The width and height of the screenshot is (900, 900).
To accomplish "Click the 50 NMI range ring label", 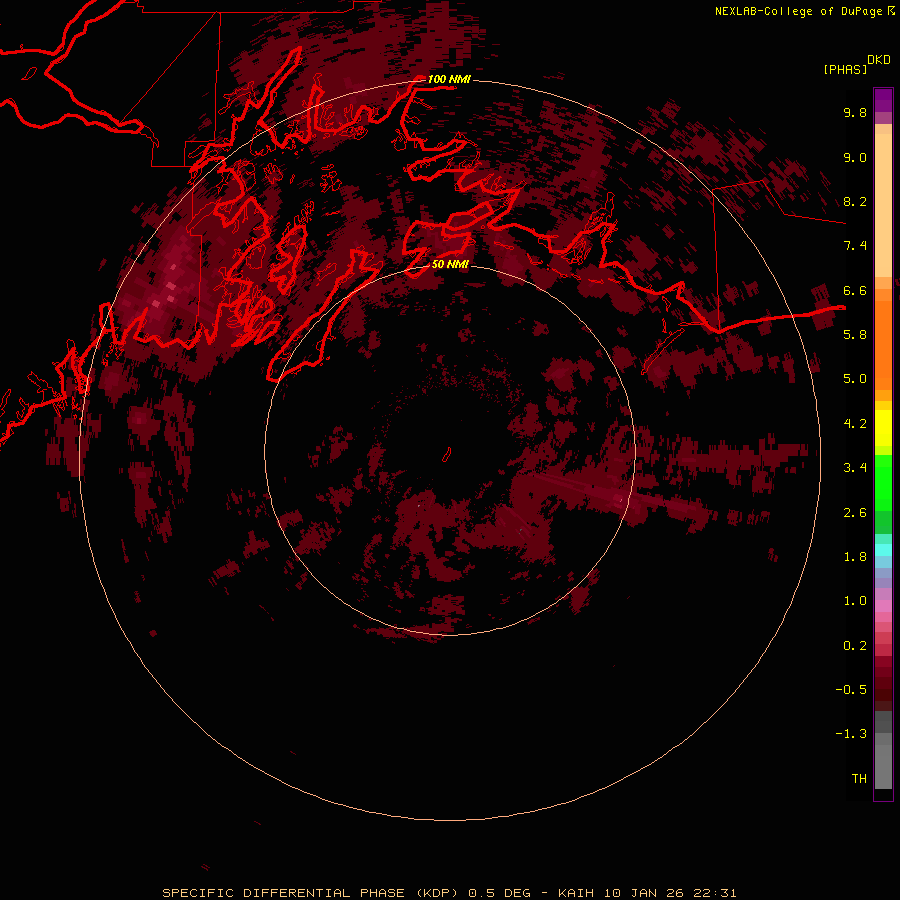I will pos(450,264).
